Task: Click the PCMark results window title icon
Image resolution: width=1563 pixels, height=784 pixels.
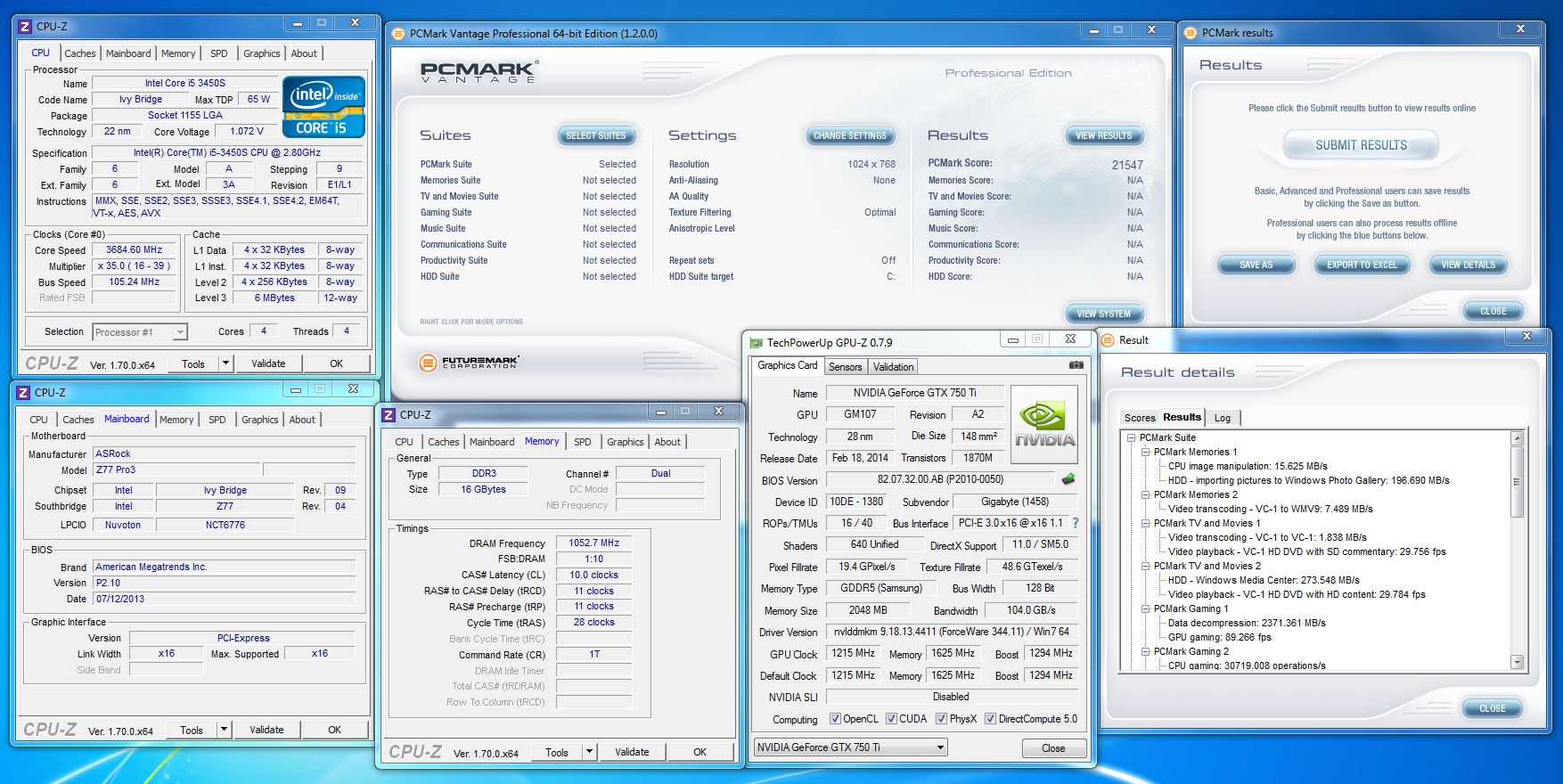Action: (1191, 33)
